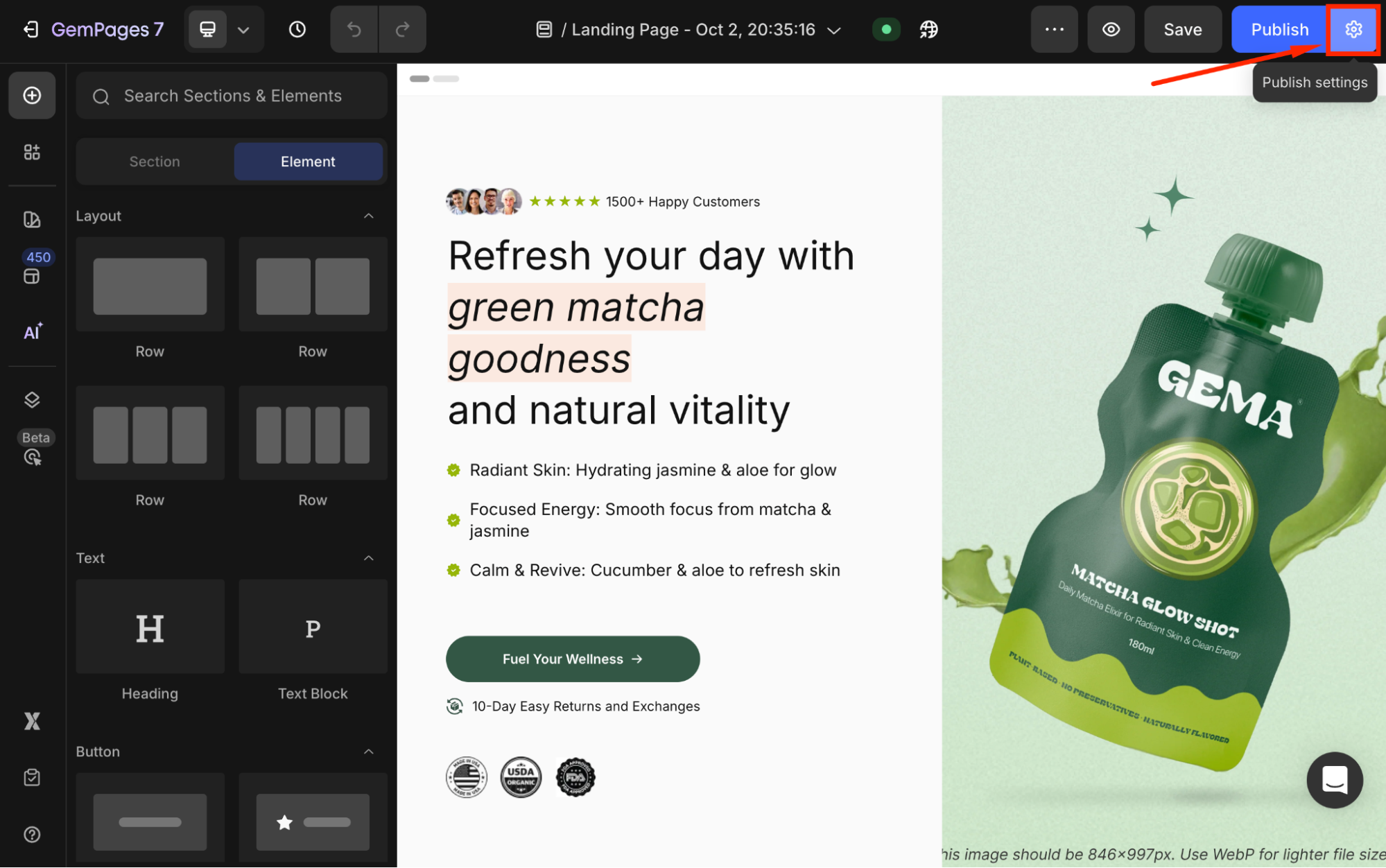Image resolution: width=1386 pixels, height=868 pixels.
Task: Expand the Landing Page title dropdown
Action: click(834, 30)
